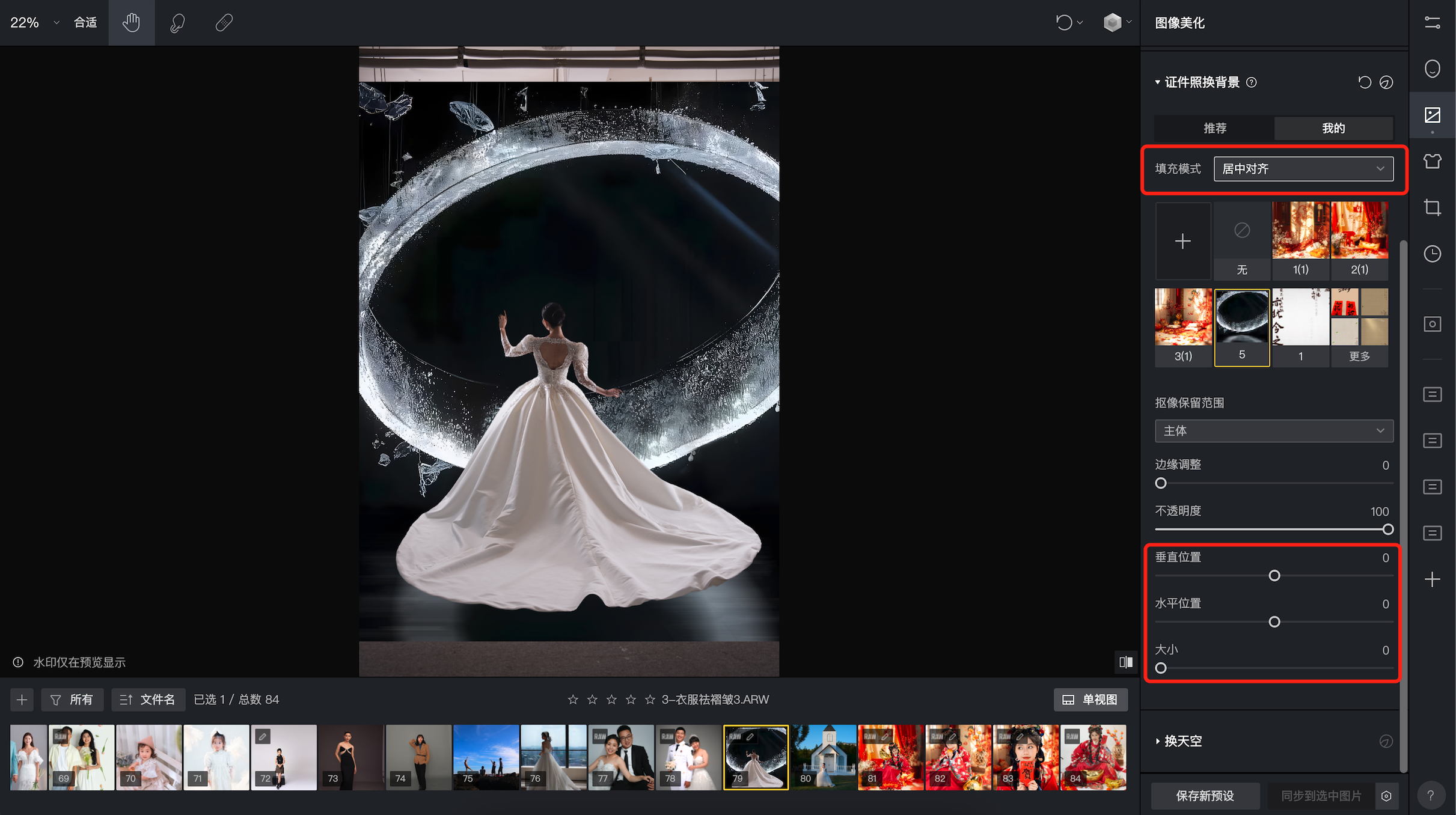Select filmstrip thumbnail number 80
The height and width of the screenshot is (815, 1456).
[823, 757]
